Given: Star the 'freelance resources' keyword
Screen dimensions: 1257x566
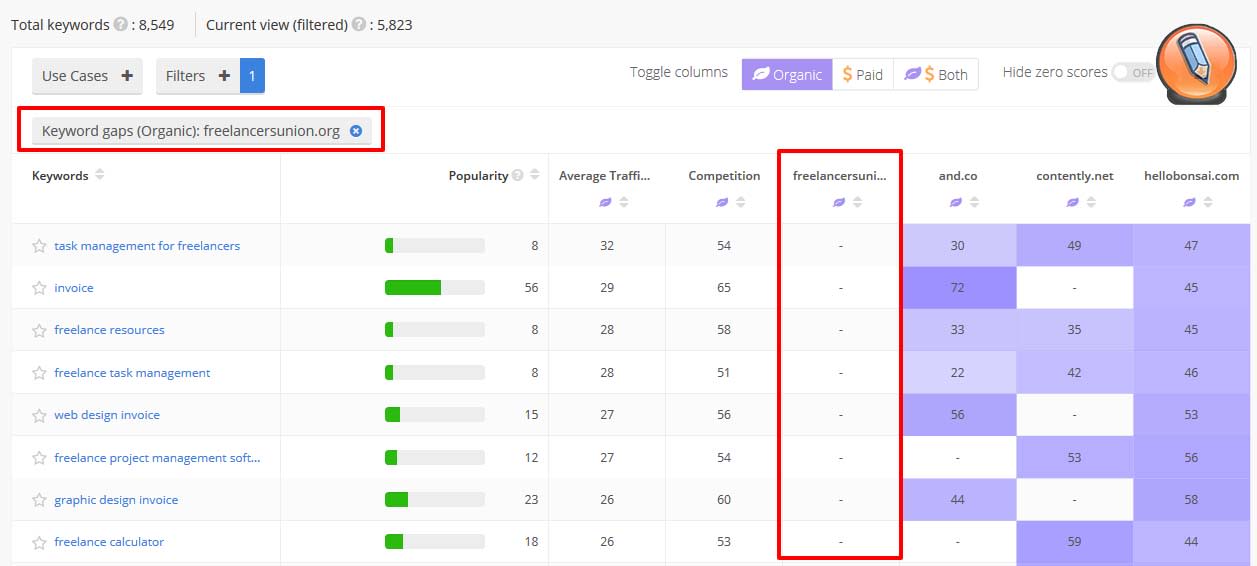Looking at the screenshot, I should [x=39, y=330].
